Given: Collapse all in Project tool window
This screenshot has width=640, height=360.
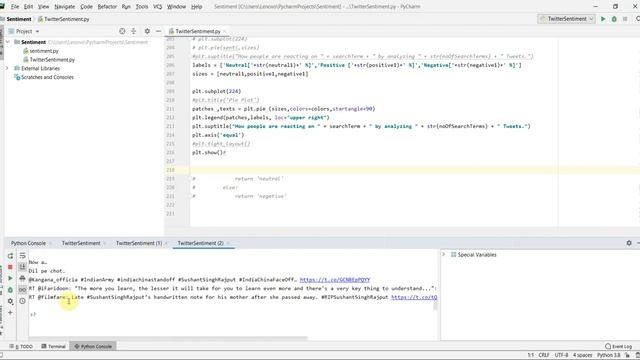Looking at the screenshot, I should point(133,31).
